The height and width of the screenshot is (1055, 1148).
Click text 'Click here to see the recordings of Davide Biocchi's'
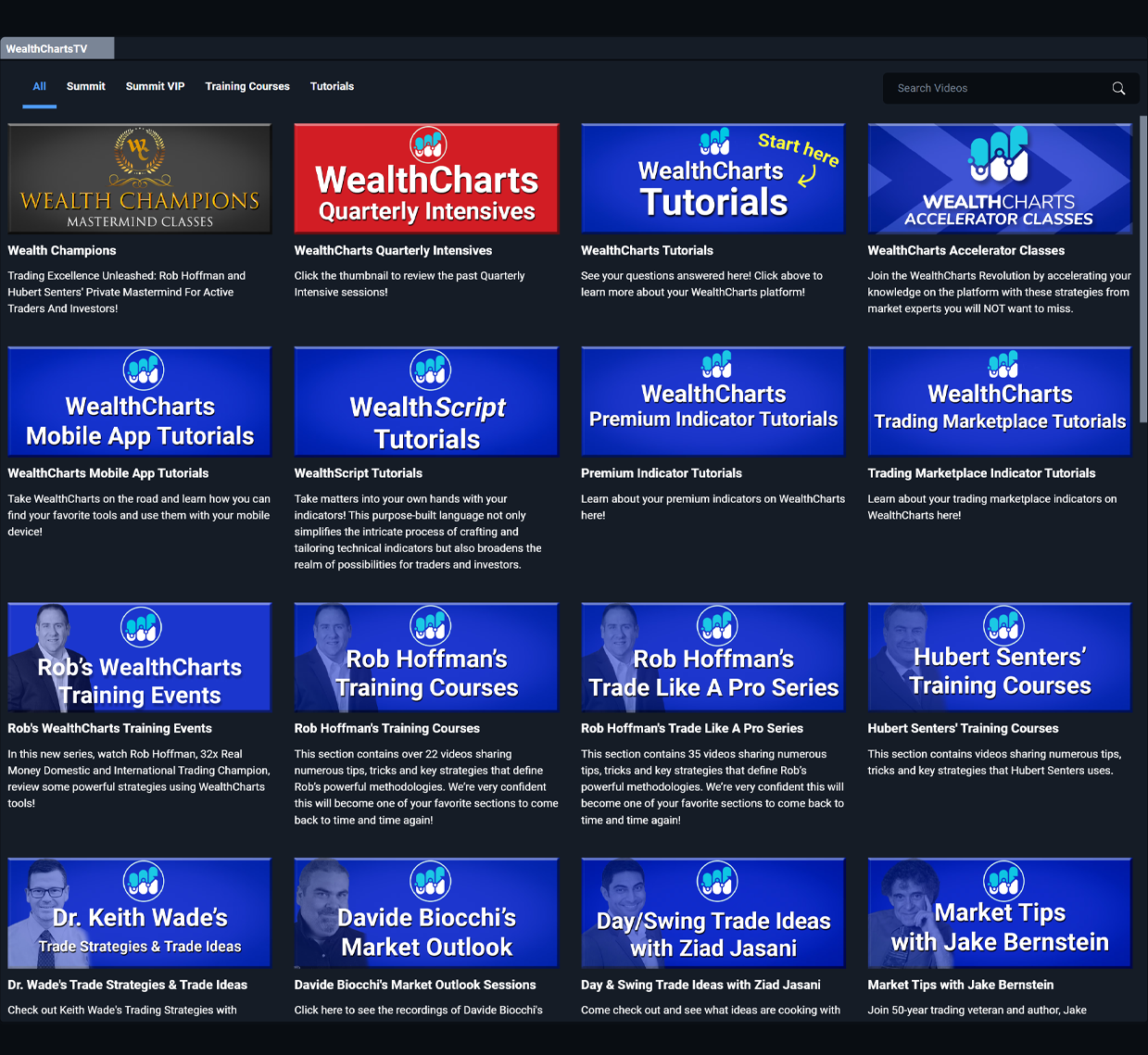click(x=418, y=1010)
